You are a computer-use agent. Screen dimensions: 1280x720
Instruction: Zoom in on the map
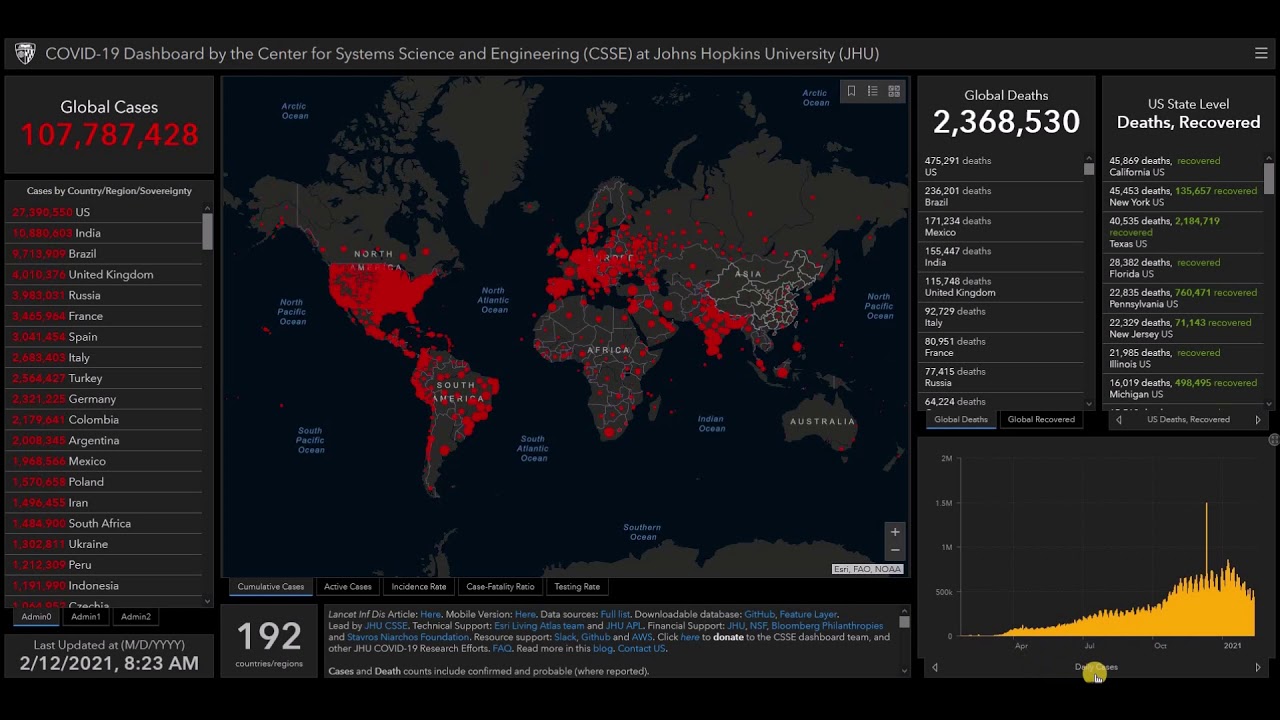tap(895, 532)
